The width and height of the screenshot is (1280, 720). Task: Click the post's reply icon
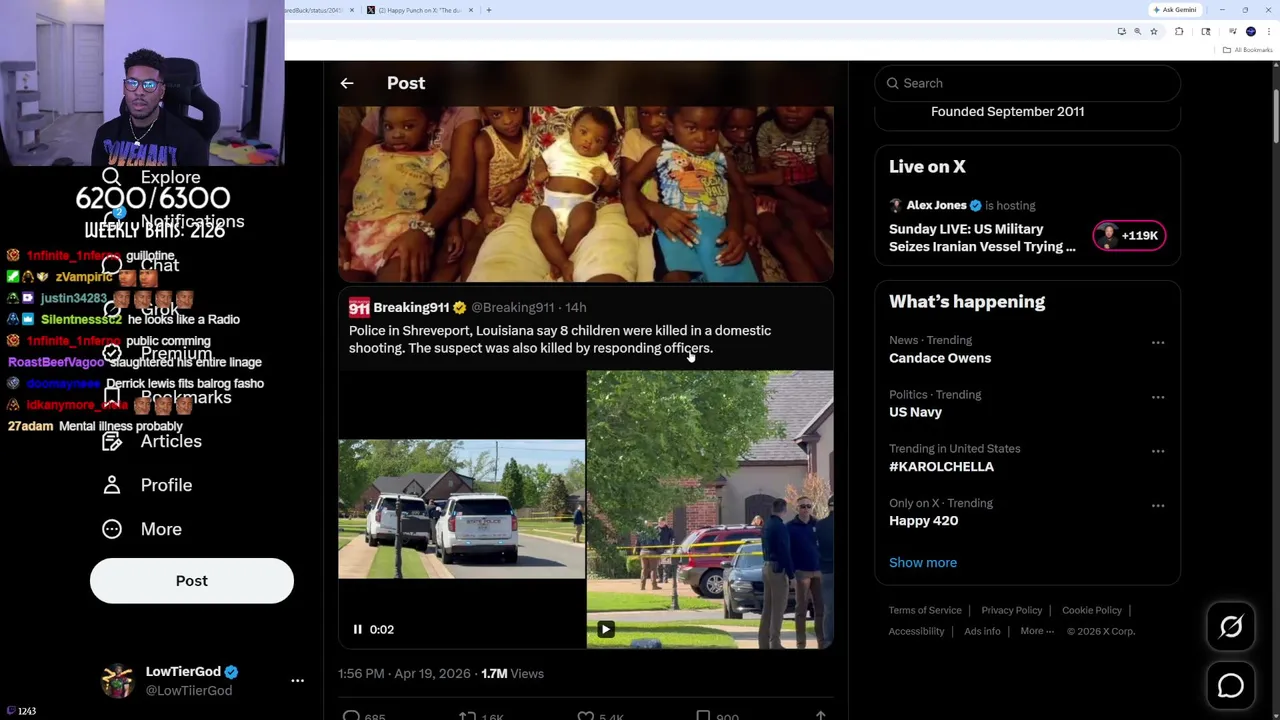click(351, 716)
